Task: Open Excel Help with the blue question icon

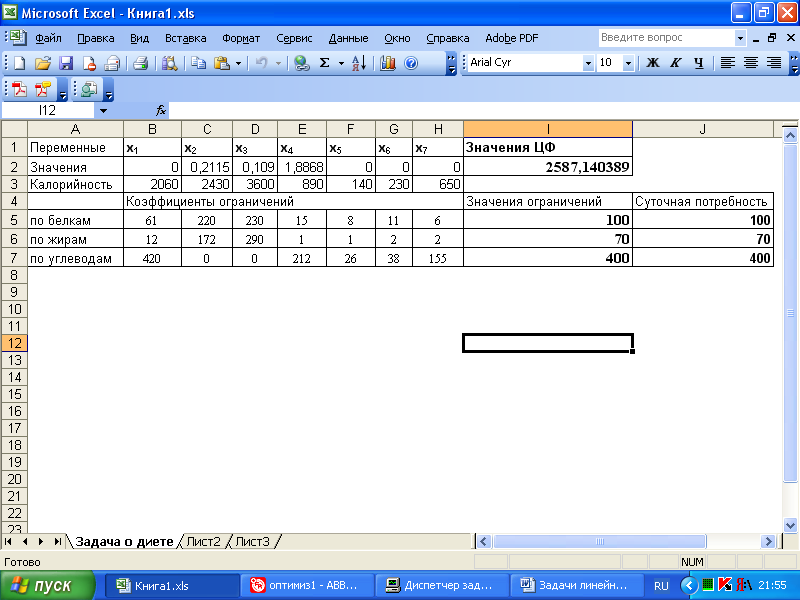Action: point(411,63)
